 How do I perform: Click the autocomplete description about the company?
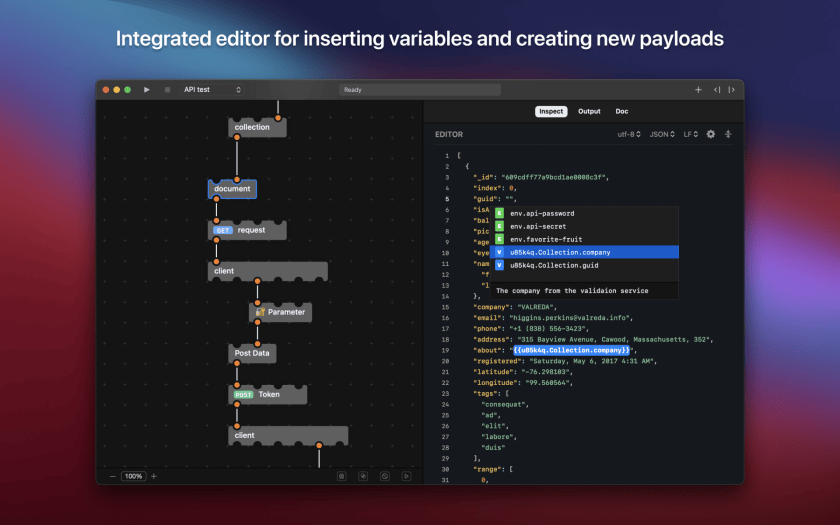572,291
